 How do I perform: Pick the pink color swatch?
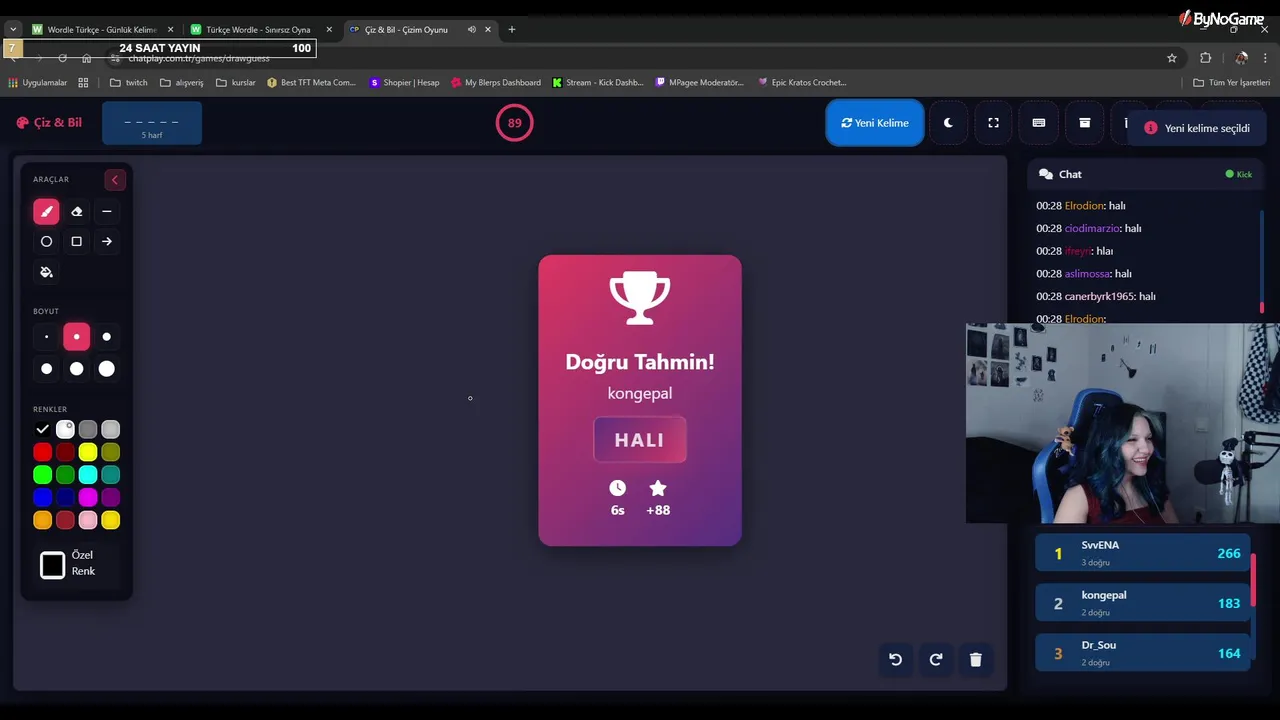88,520
